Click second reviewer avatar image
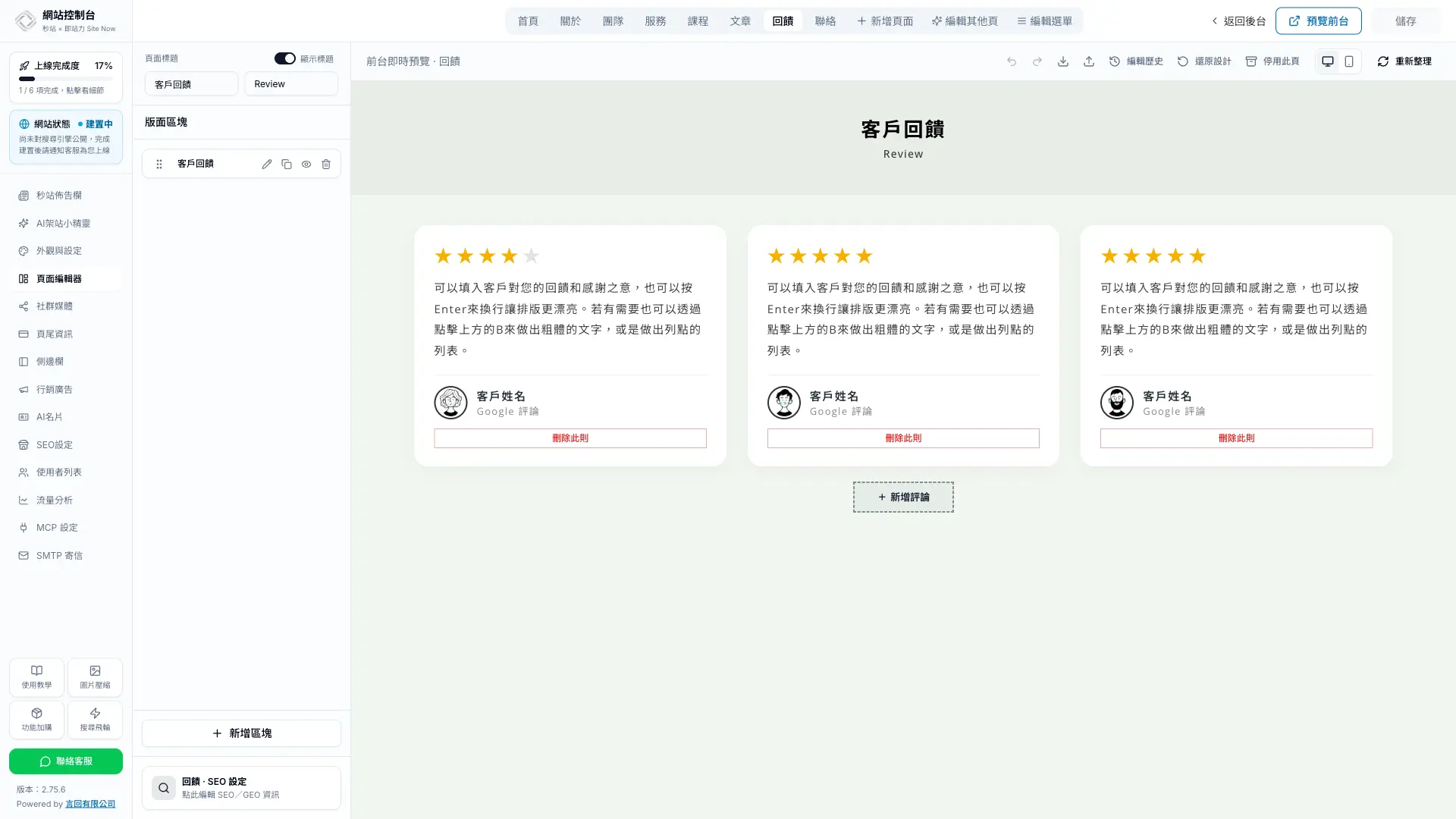 click(x=783, y=403)
